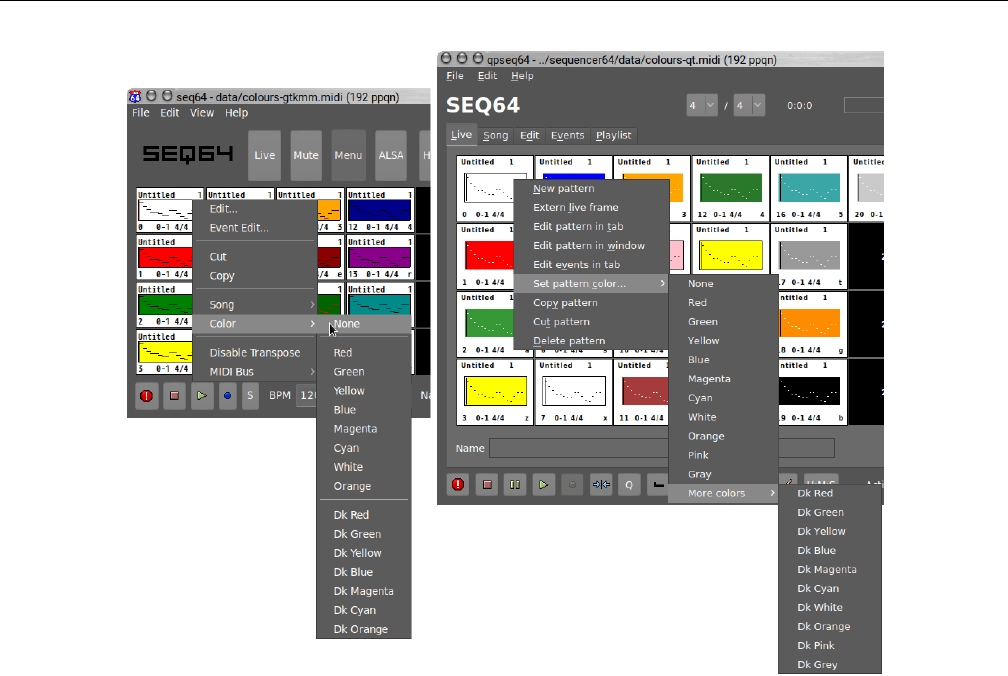
Task: Toggle the ALSA button in seq64 toolbar
Action: [x=391, y=155]
